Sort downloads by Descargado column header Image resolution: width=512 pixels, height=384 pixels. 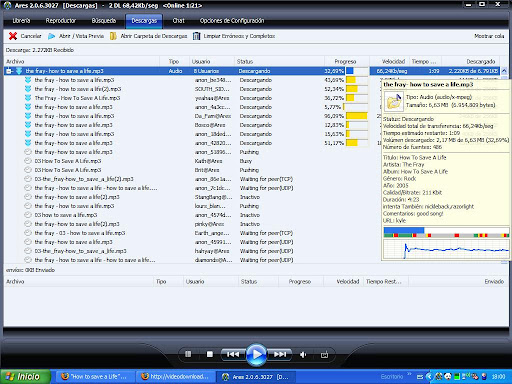pos(470,61)
